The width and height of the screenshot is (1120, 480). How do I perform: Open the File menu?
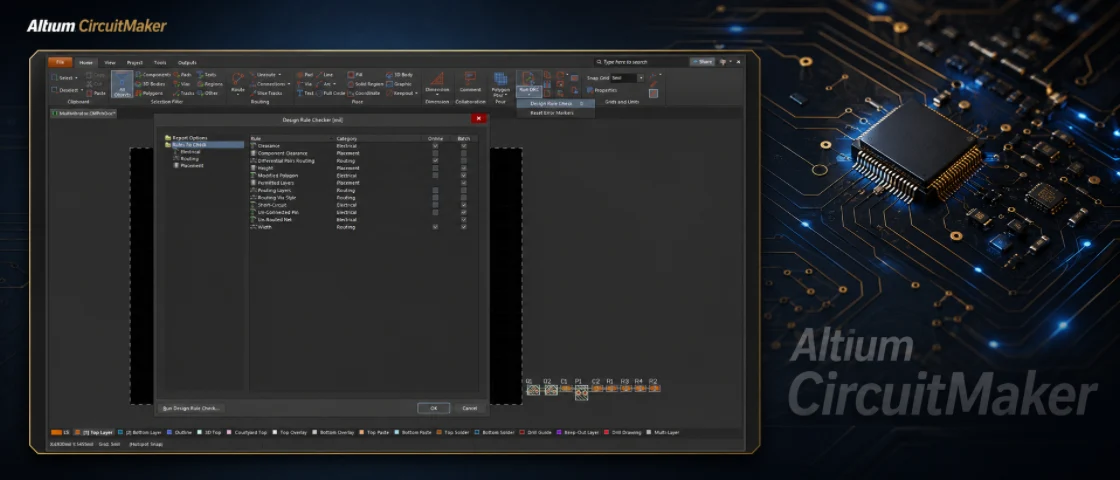(60, 62)
